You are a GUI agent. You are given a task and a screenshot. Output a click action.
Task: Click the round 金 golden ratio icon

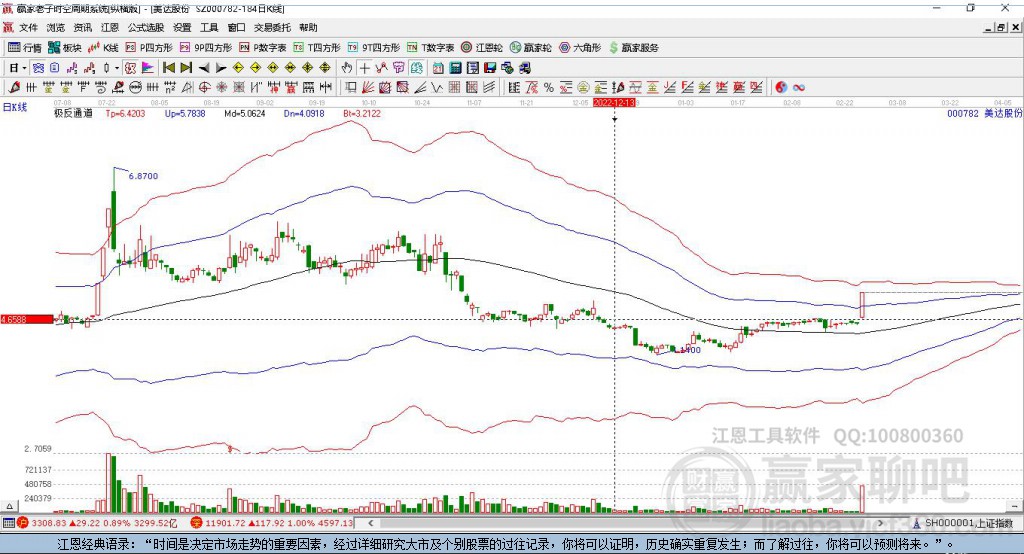point(583,88)
